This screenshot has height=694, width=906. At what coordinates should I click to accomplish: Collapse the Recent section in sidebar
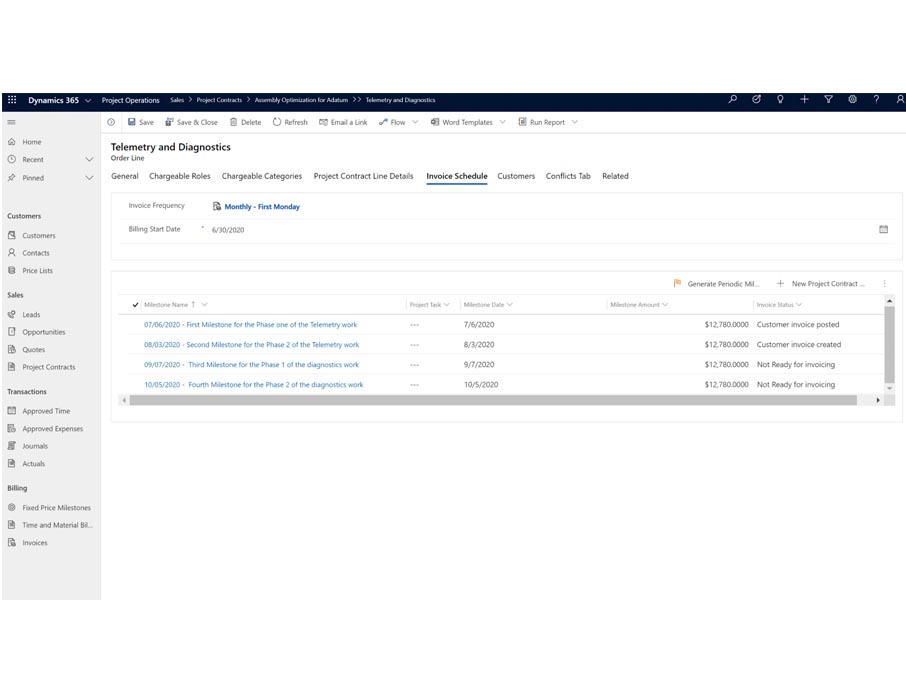tap(90, 158)
